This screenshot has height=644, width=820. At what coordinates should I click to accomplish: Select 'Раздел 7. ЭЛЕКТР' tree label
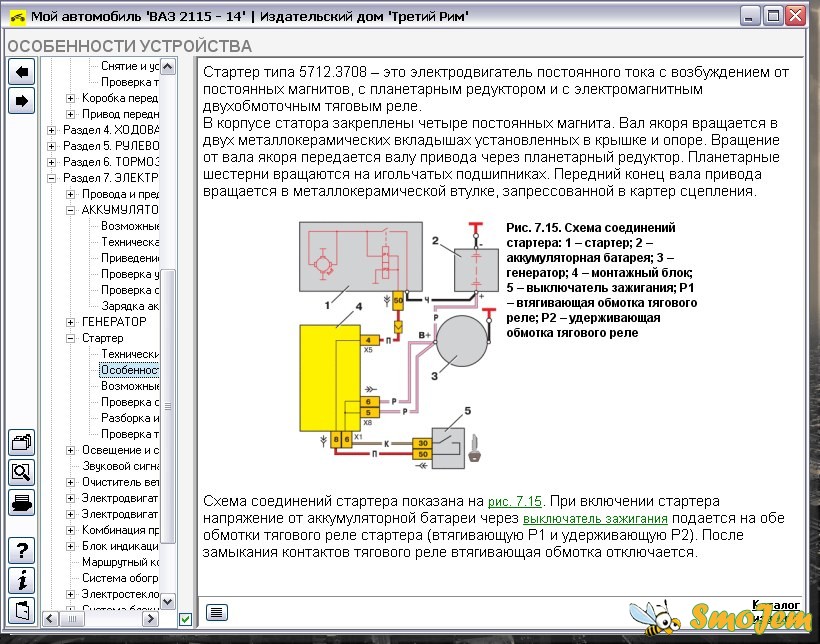pyautogui.click(x=111, y=178)
